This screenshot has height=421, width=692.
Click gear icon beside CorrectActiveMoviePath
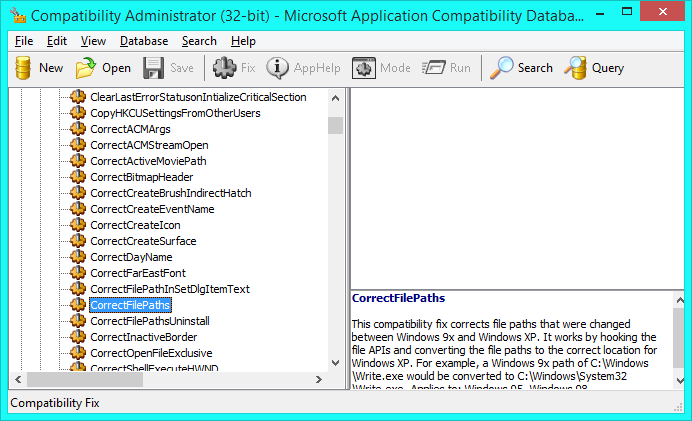(78, 161)
